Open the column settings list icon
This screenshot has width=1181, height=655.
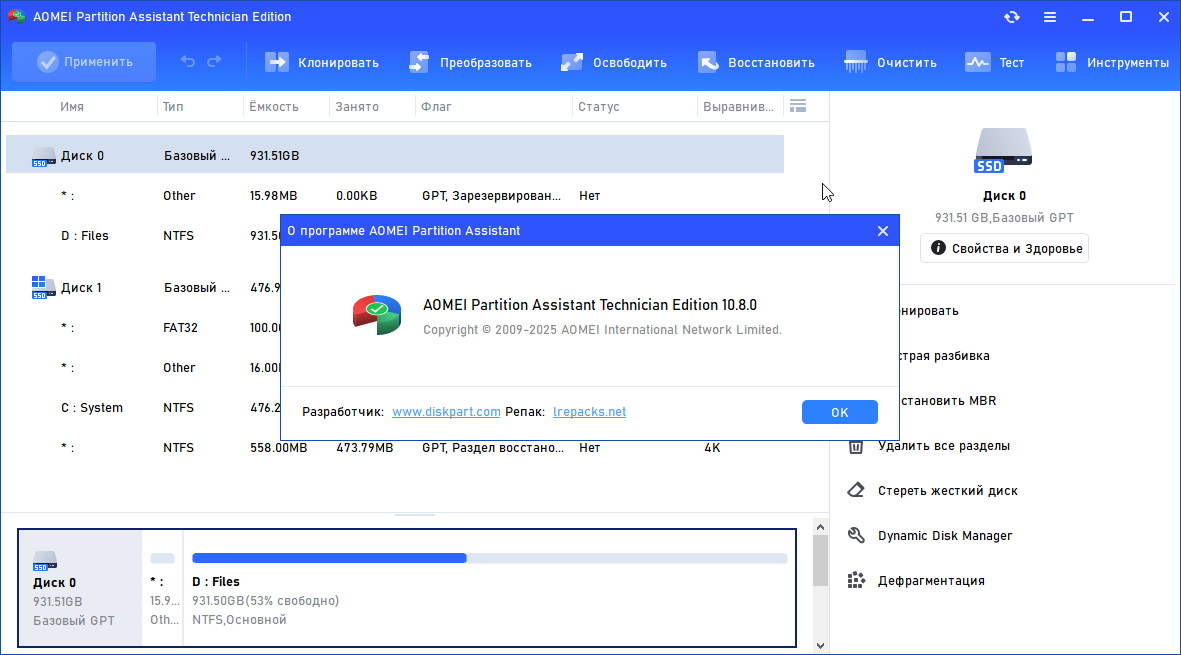pyautogui.click(x=798, y=106)
